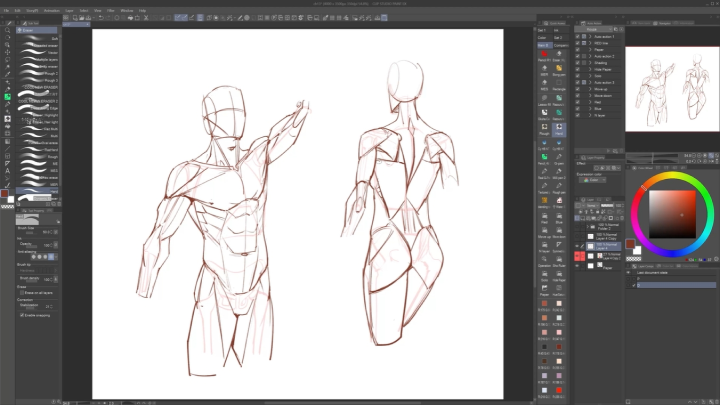Select the Multiple layers eraser sub tool

click(x=38, y=59)
